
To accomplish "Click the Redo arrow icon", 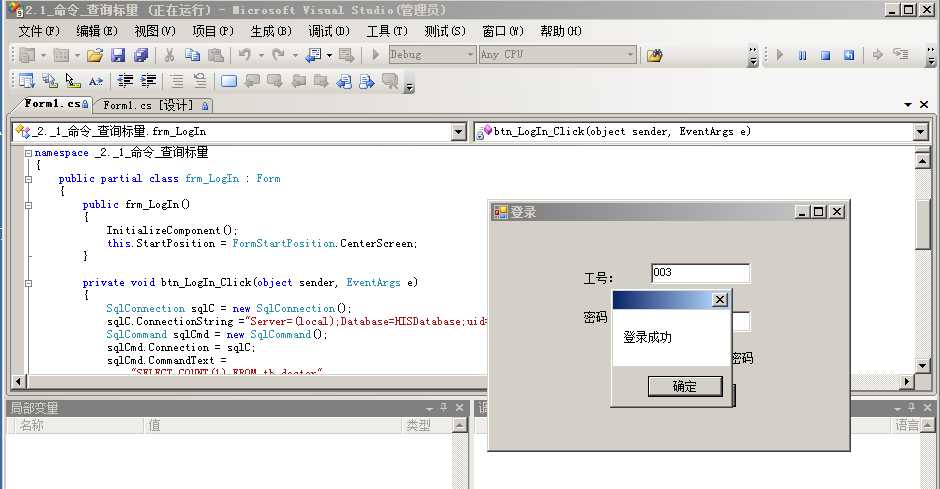I will pyautogui.click(x=278, y=55).
